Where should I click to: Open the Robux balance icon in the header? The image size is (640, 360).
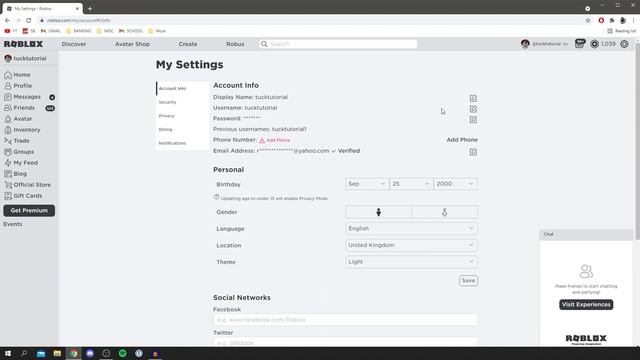point(595,44)
